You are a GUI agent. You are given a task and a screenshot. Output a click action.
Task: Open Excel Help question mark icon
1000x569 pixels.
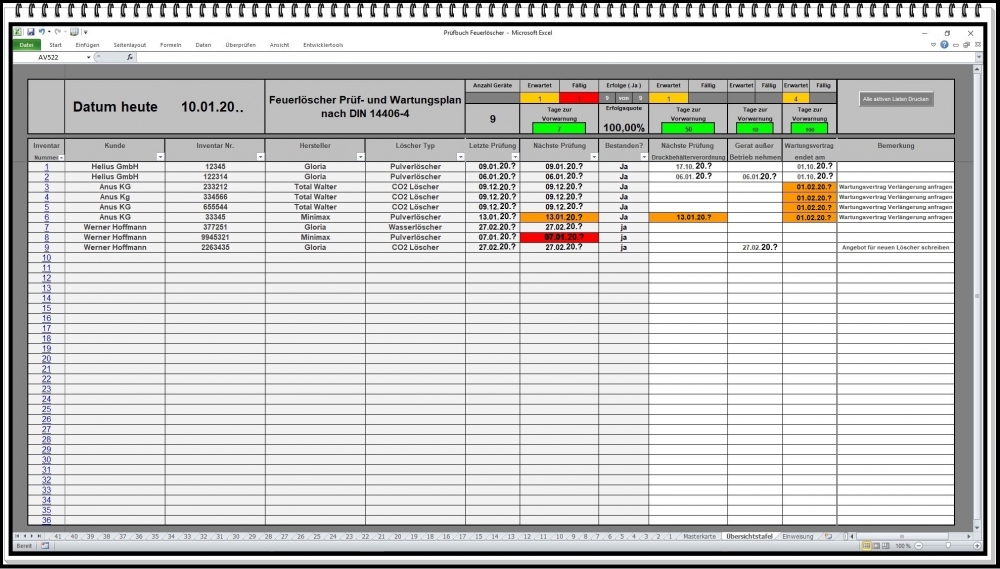click(944, 45)
